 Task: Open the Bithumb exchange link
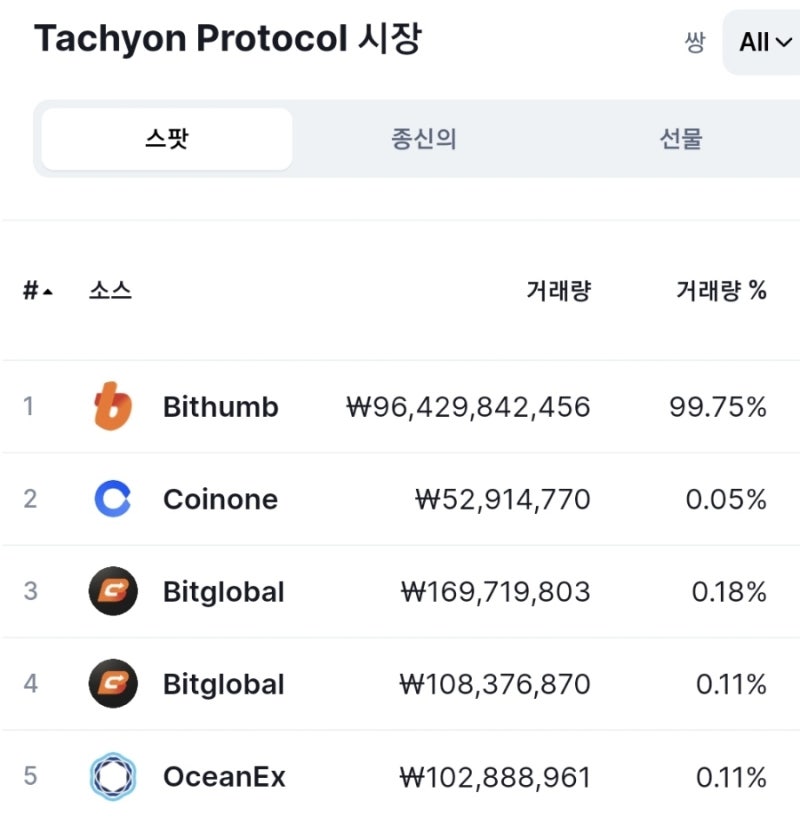(220, 406)
